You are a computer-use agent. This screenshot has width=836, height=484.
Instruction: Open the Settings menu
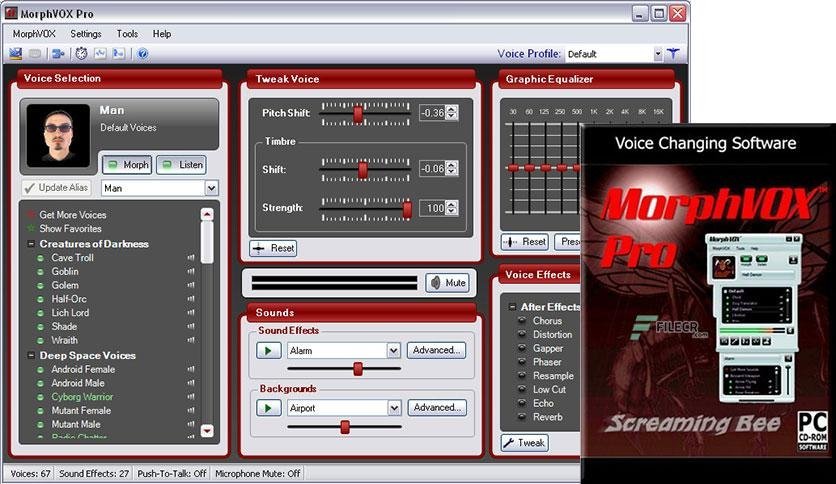pyautogui.click(x=86, y=34)
